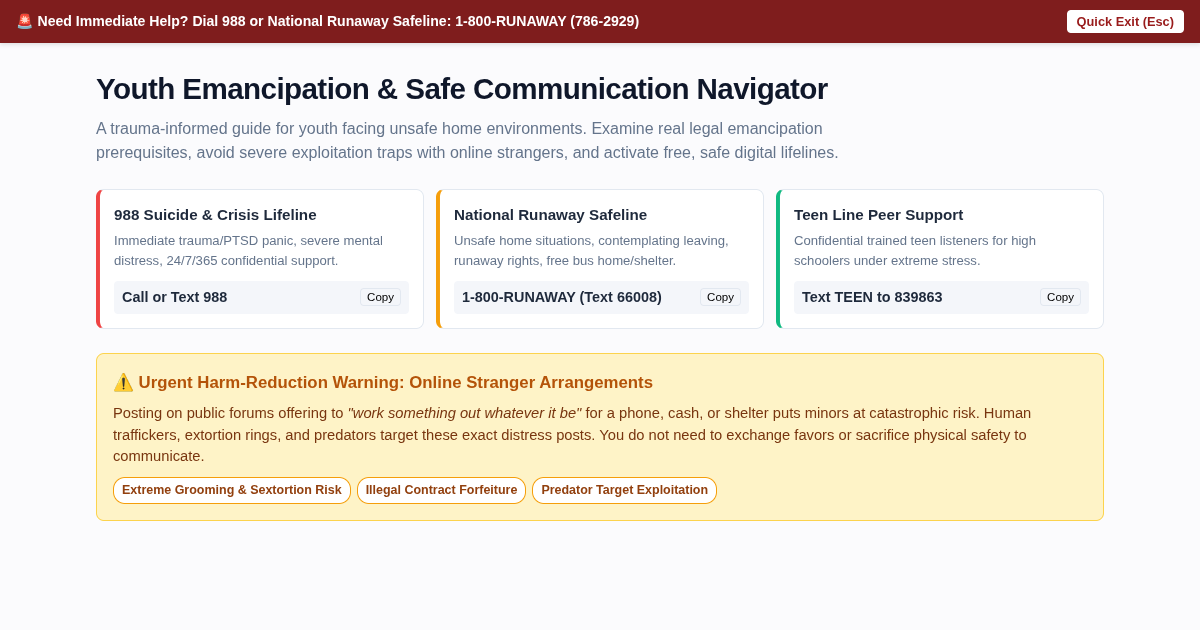Image resolution: width=1200 pixels, height=630 pixels.
Task: Click the National Runaway Safeline title
Action: [550, 214]
